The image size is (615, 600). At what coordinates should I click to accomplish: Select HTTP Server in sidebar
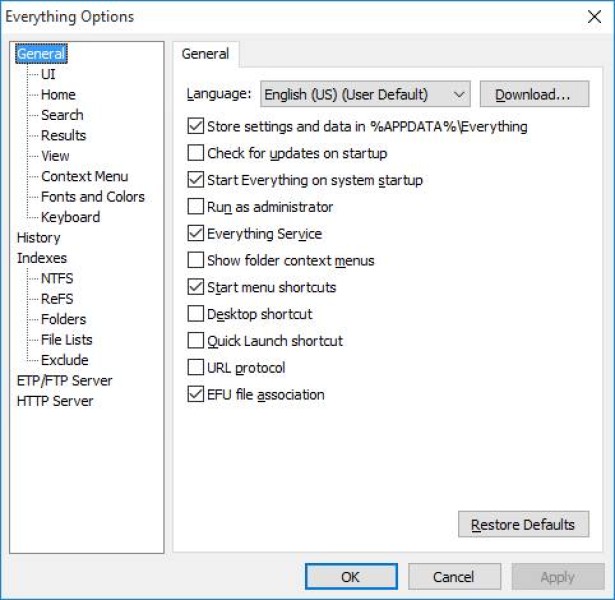coord(55,401)
